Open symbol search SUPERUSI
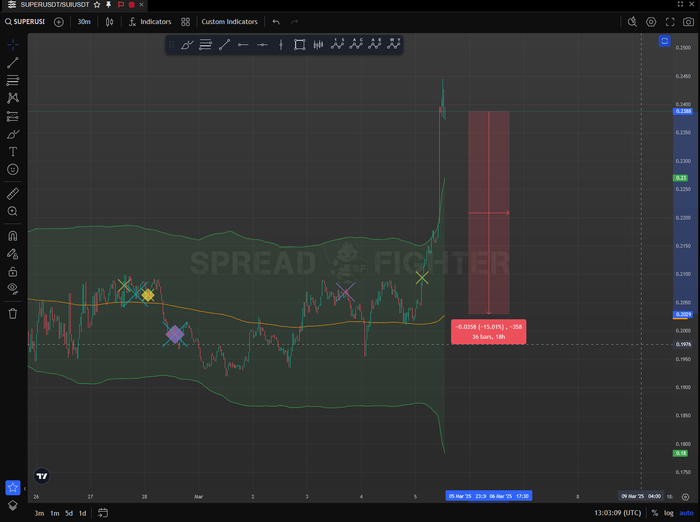The width and height of the screenshot is (700, 522). pyautogui.click(x=25, y=21)
